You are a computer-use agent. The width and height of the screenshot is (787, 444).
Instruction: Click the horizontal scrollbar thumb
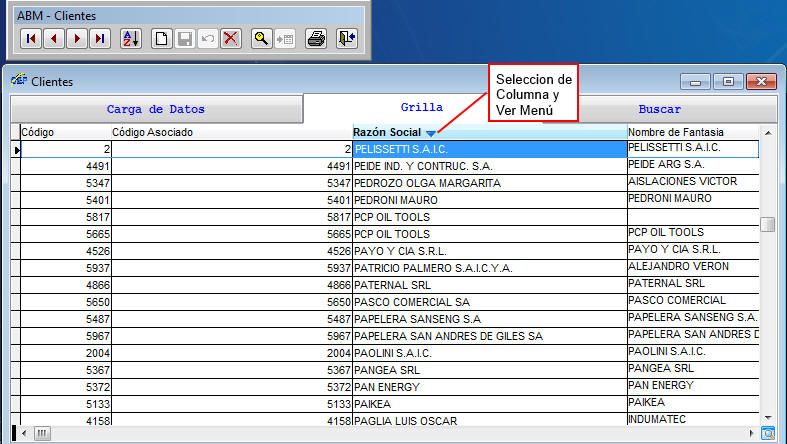pyautogui.click(x=42, y=434)
